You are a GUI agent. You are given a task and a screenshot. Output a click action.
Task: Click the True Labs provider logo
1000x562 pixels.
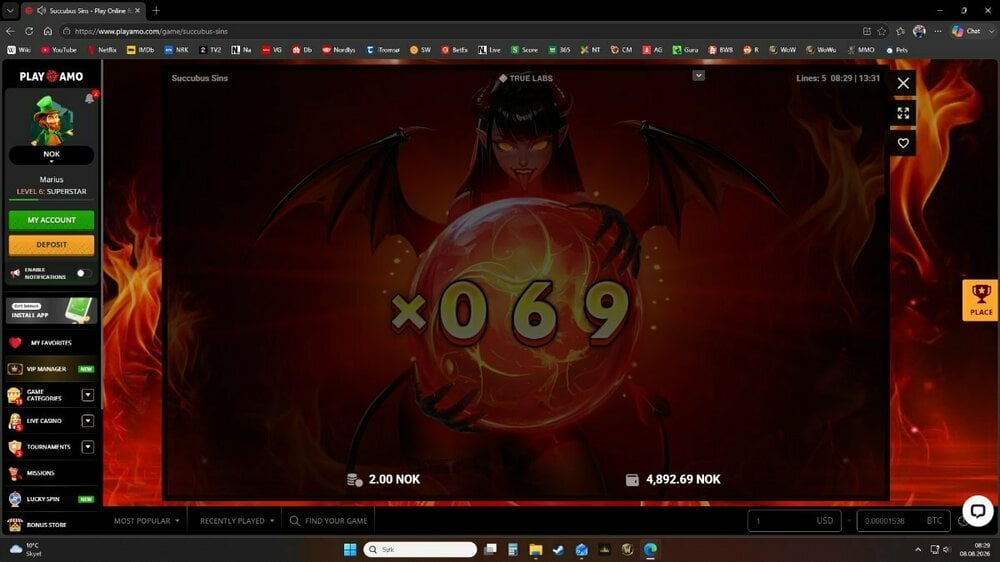click(526, 78)
